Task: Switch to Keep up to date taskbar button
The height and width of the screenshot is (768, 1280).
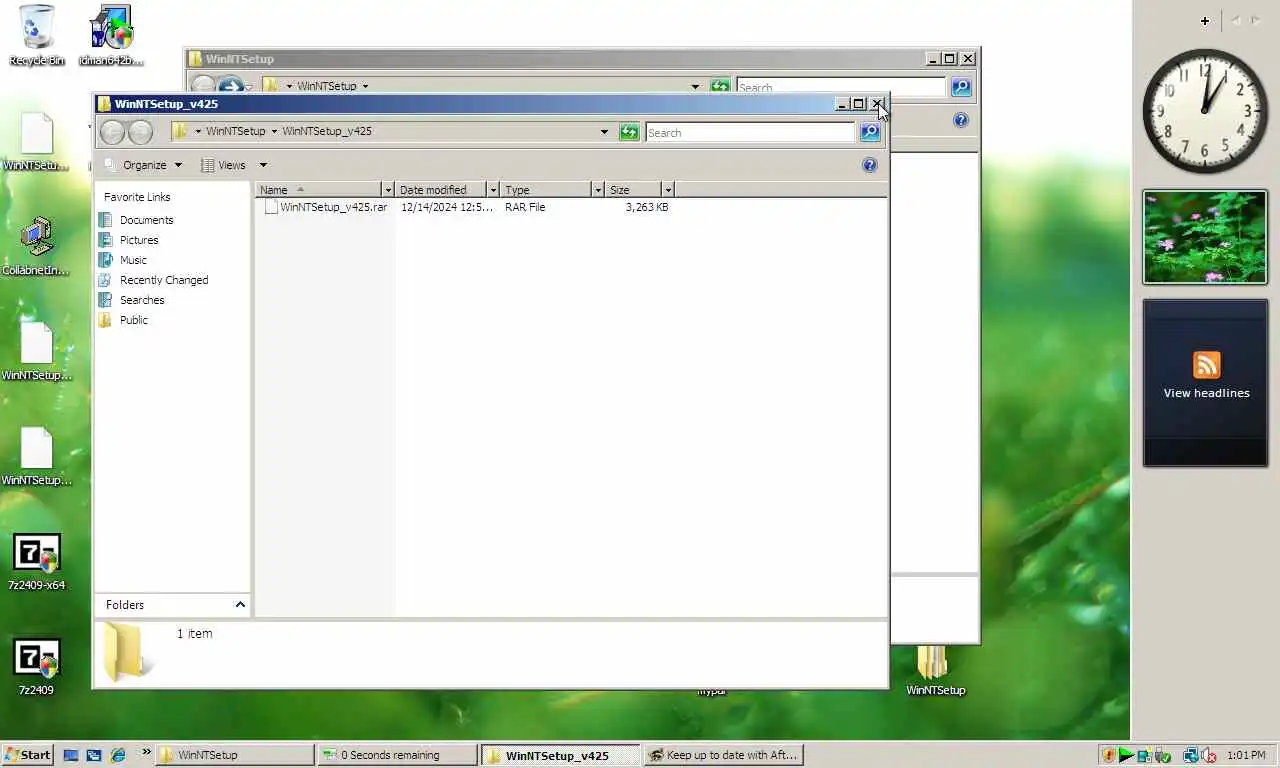Action: click(x=724, y=755)
